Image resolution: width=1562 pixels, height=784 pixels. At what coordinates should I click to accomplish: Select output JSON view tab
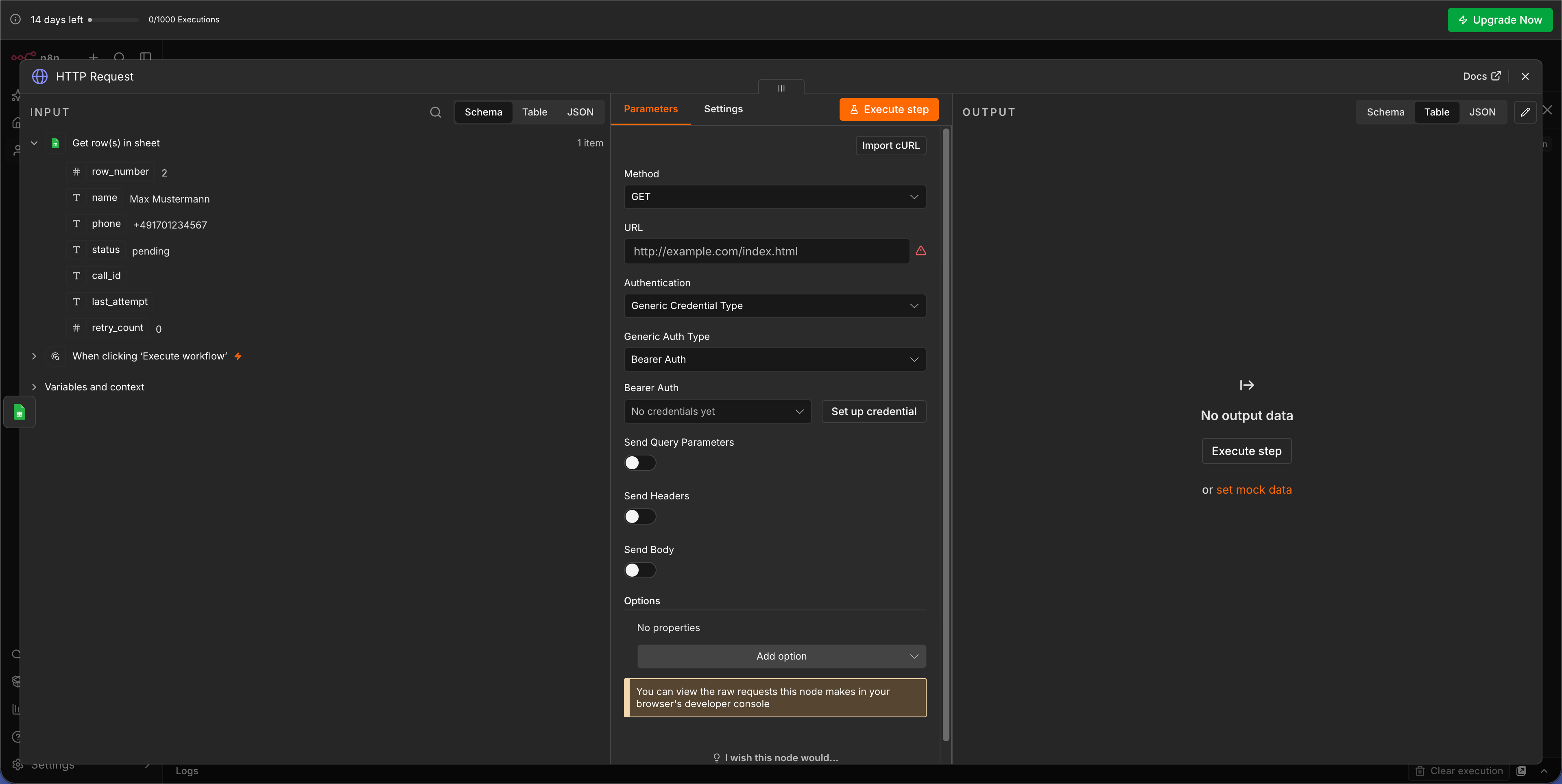[1482, 112]
